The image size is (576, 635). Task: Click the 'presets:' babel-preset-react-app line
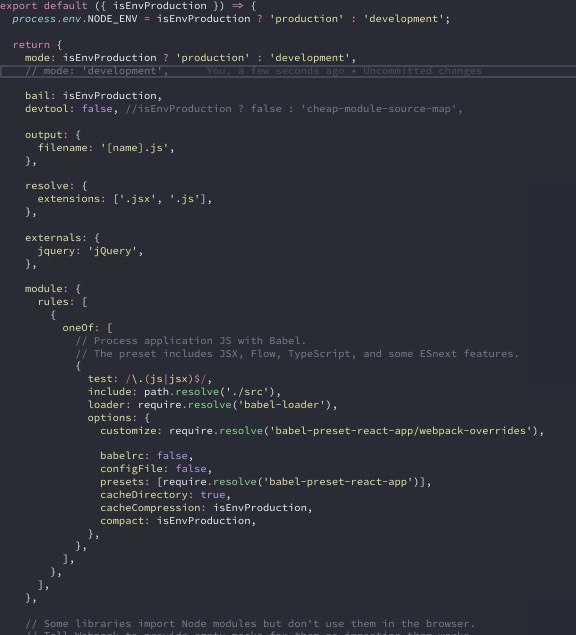click(x=266, y=482)
